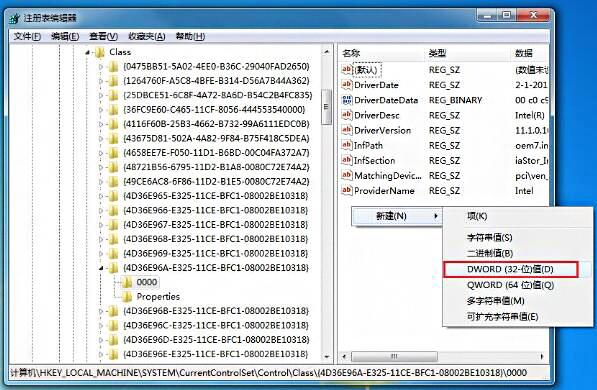Viewport: 597px width, 390px height.
Task: Choose DWORD (32-位)值(D) from the submenu
Action: coord(511,269)
